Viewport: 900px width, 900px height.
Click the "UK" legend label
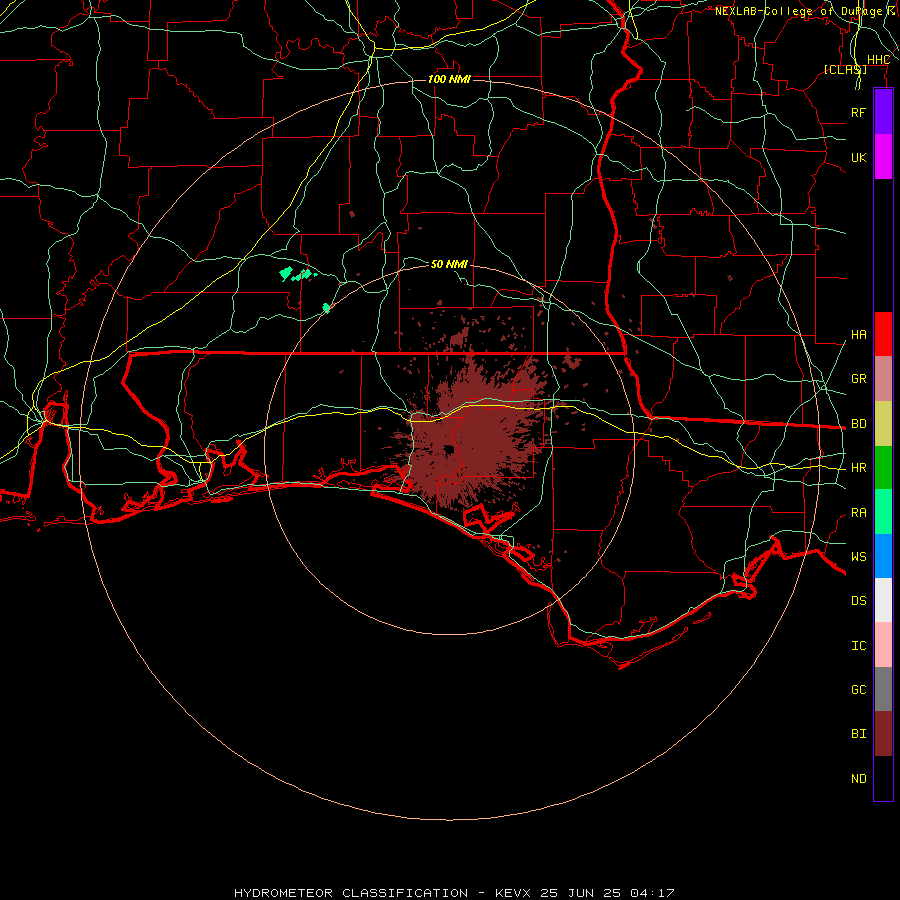(858, 157)
